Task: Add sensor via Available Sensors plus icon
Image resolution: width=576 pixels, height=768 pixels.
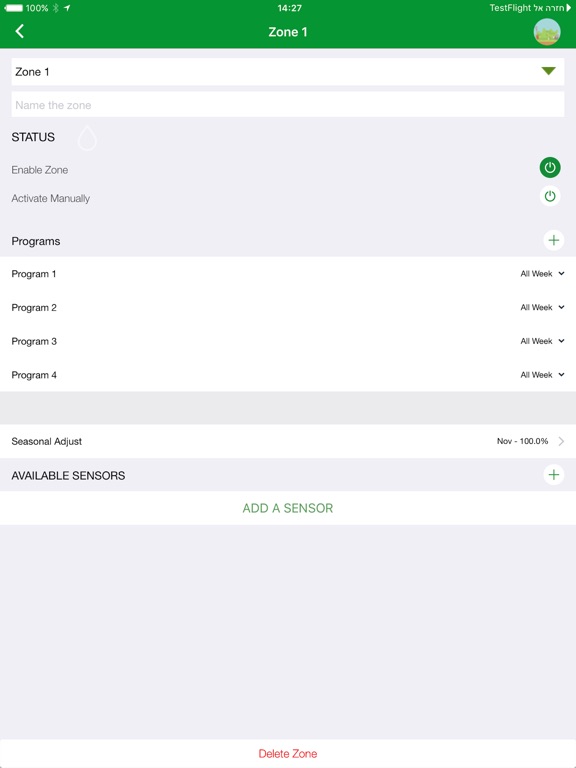Action: 553,475
